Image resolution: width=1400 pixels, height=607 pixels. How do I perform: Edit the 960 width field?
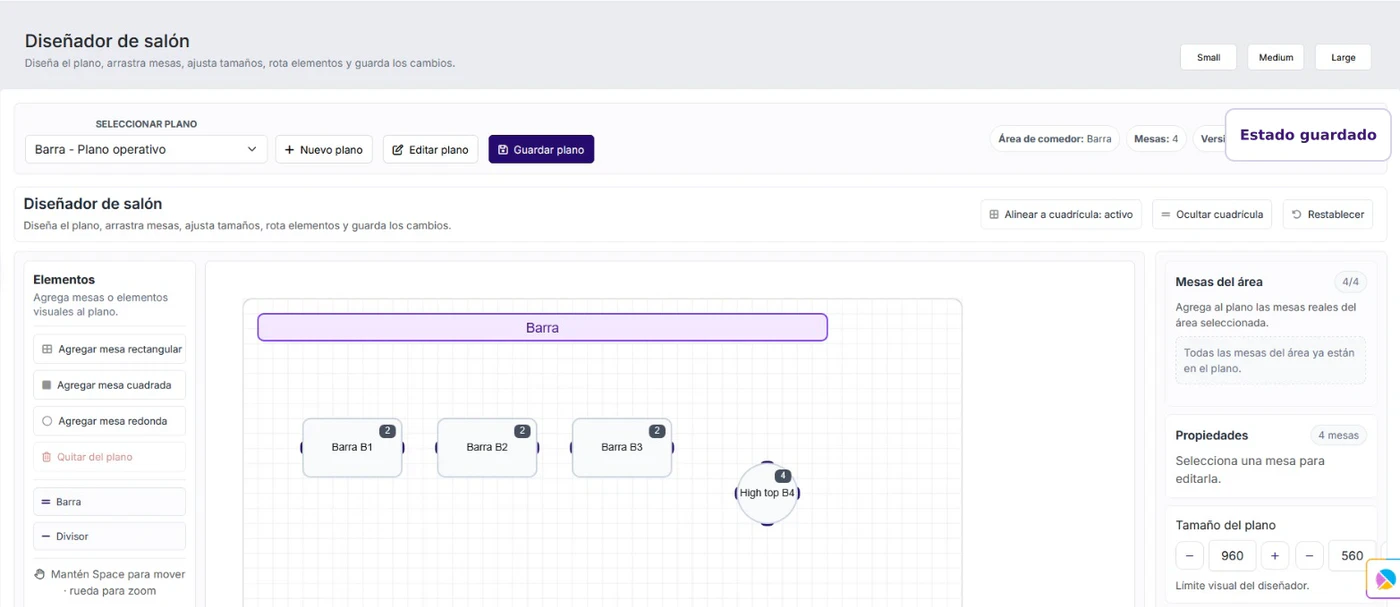(x=1232, y=556)
